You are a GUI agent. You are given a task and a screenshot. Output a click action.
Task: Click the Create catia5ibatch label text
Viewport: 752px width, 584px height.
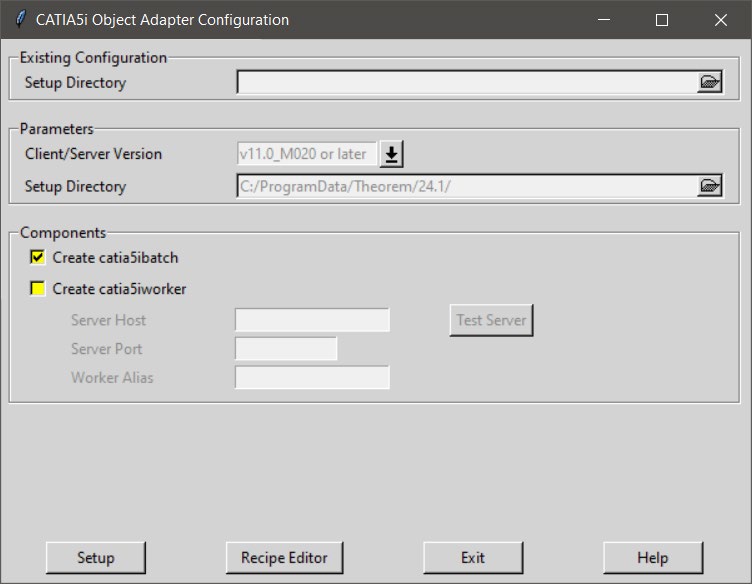115,257
